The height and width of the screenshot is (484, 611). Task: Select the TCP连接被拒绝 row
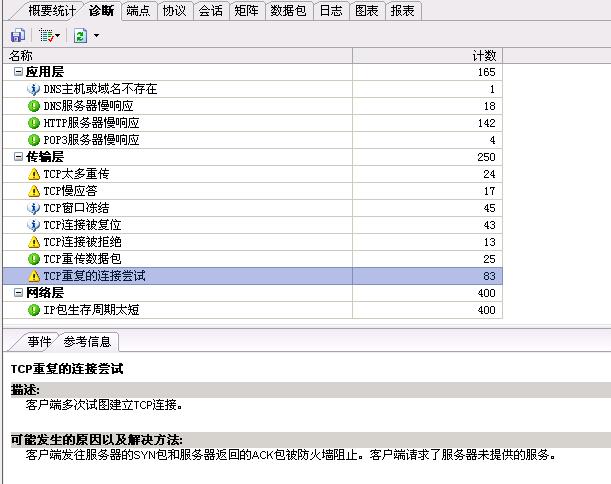tap(253, 242)
